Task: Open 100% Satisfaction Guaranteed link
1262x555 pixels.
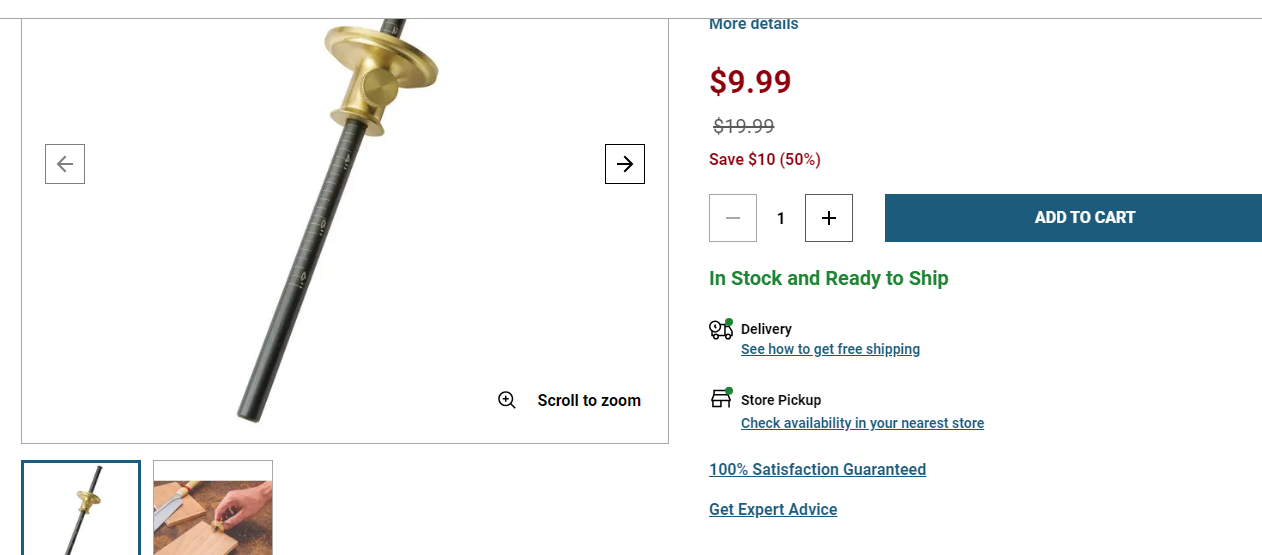Action: (x=817, y=469)
